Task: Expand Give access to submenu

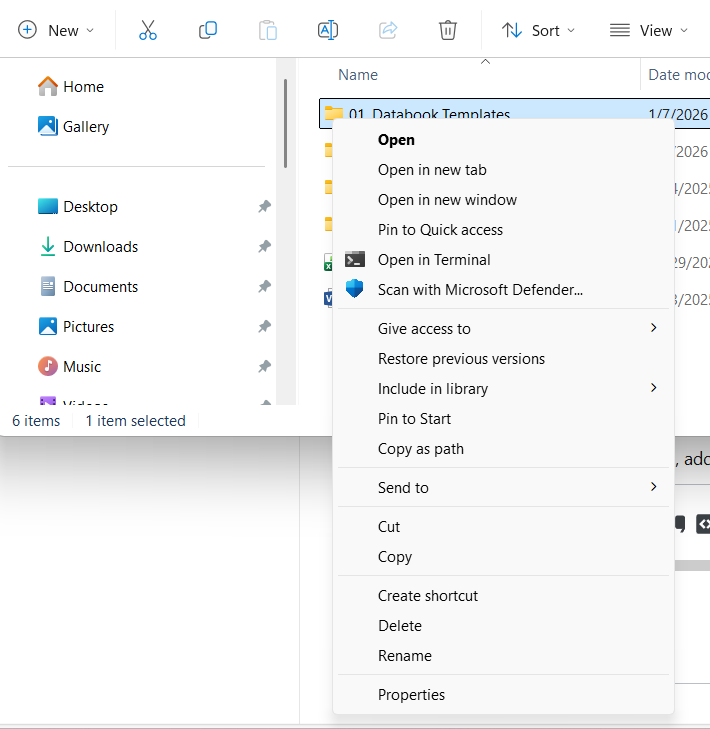Action: click(x=504, y=329)
